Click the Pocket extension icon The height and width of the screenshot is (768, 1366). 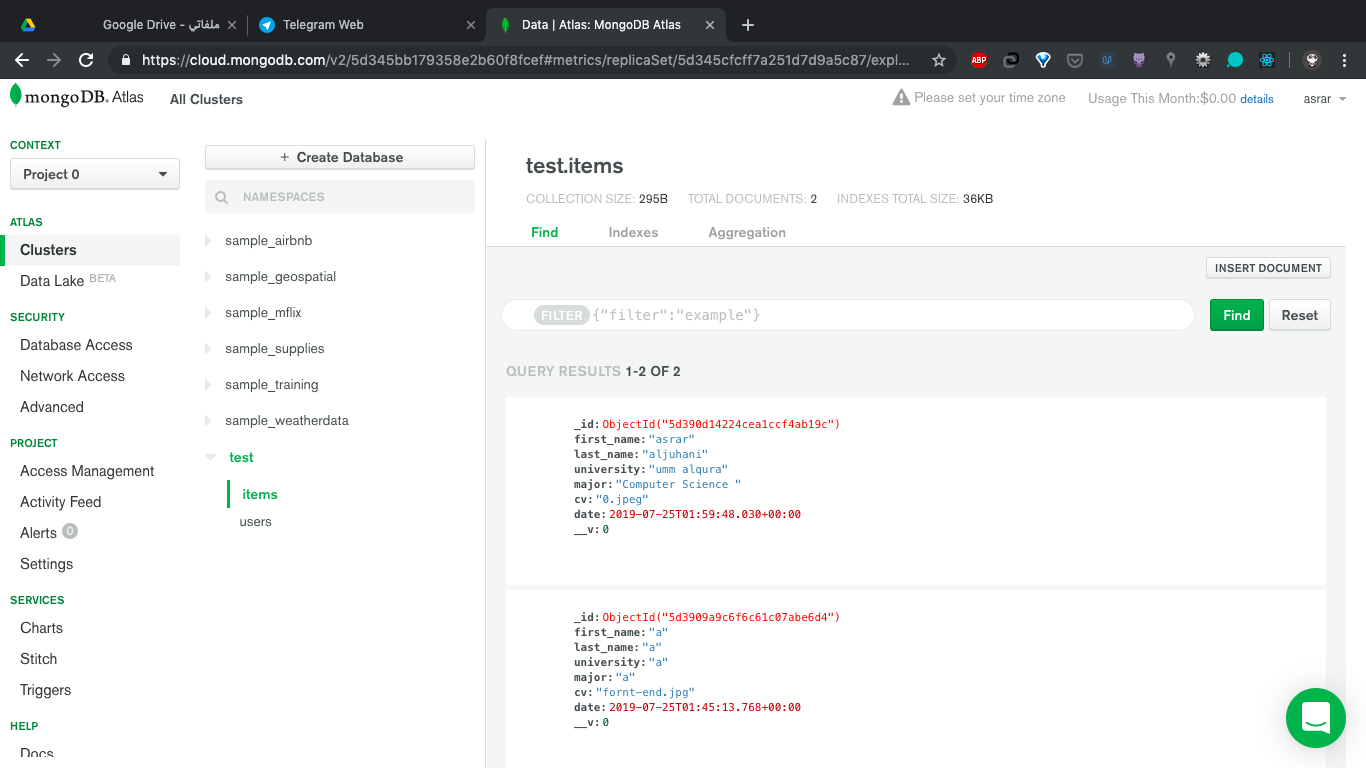pyautogui.click(x=1074, y=60)
